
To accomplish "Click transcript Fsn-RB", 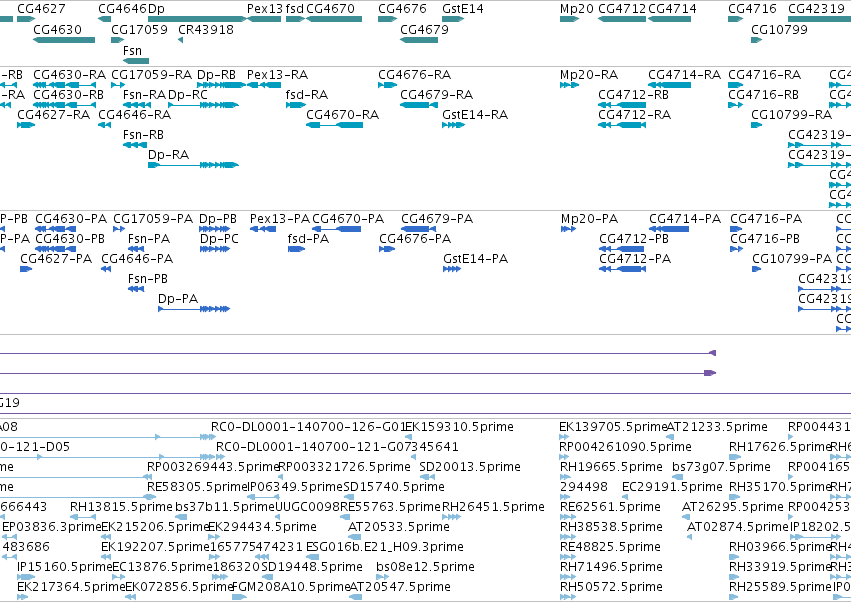I will pos(143,135).
